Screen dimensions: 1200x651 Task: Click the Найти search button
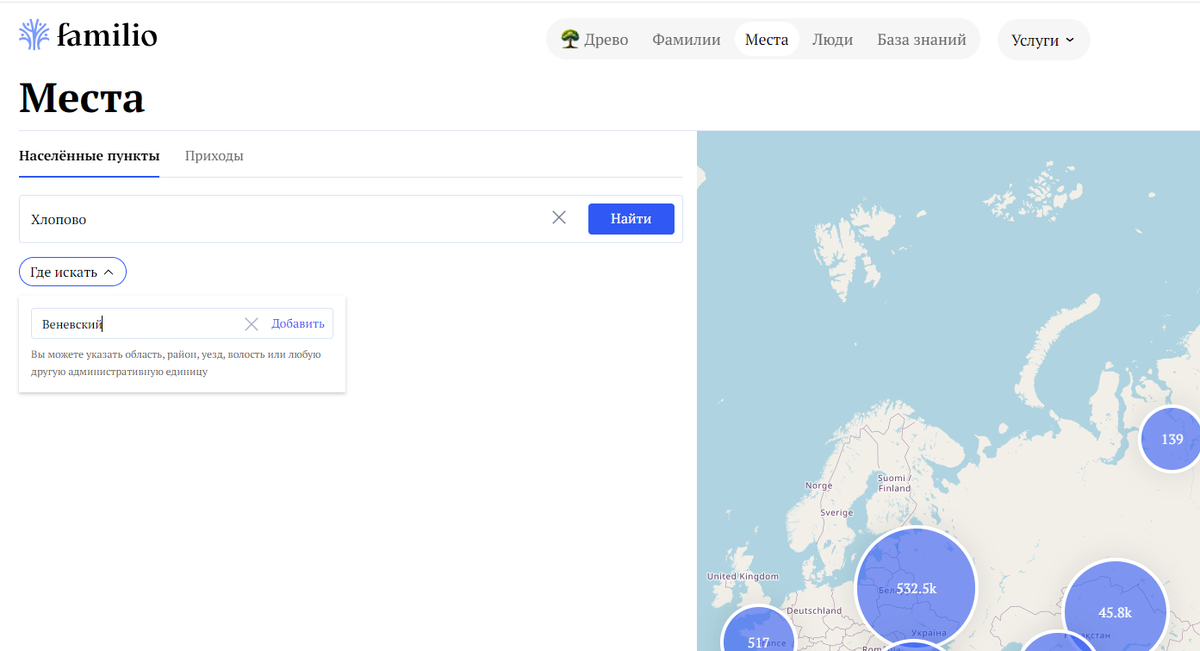(x=631, y=219)
